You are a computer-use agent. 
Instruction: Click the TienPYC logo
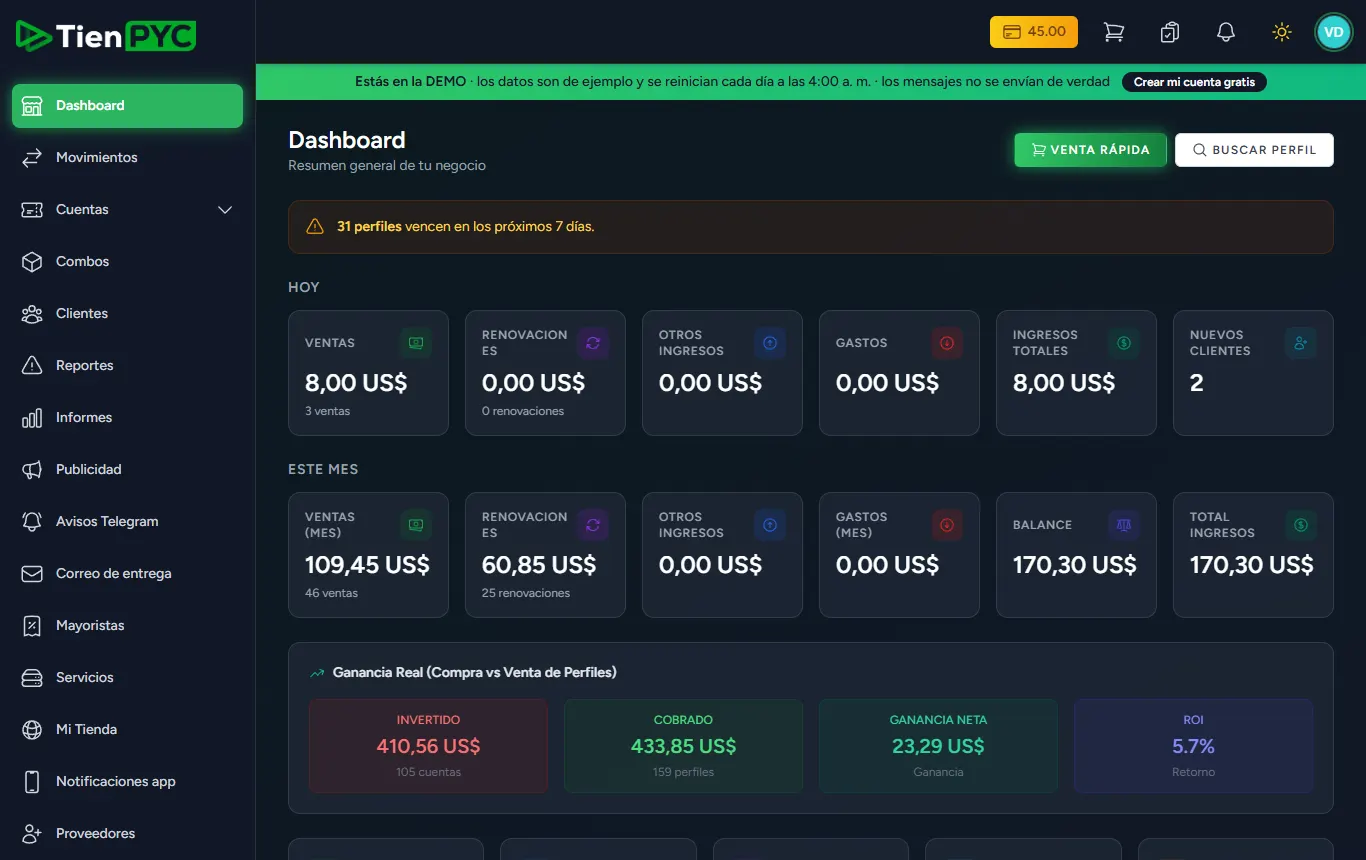tap(106, 36)
